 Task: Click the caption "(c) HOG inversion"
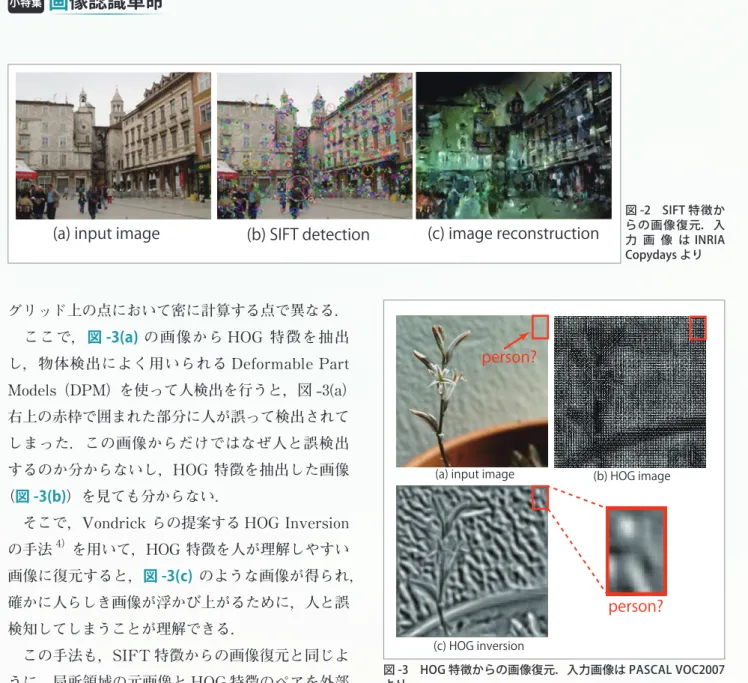[478, 646]
